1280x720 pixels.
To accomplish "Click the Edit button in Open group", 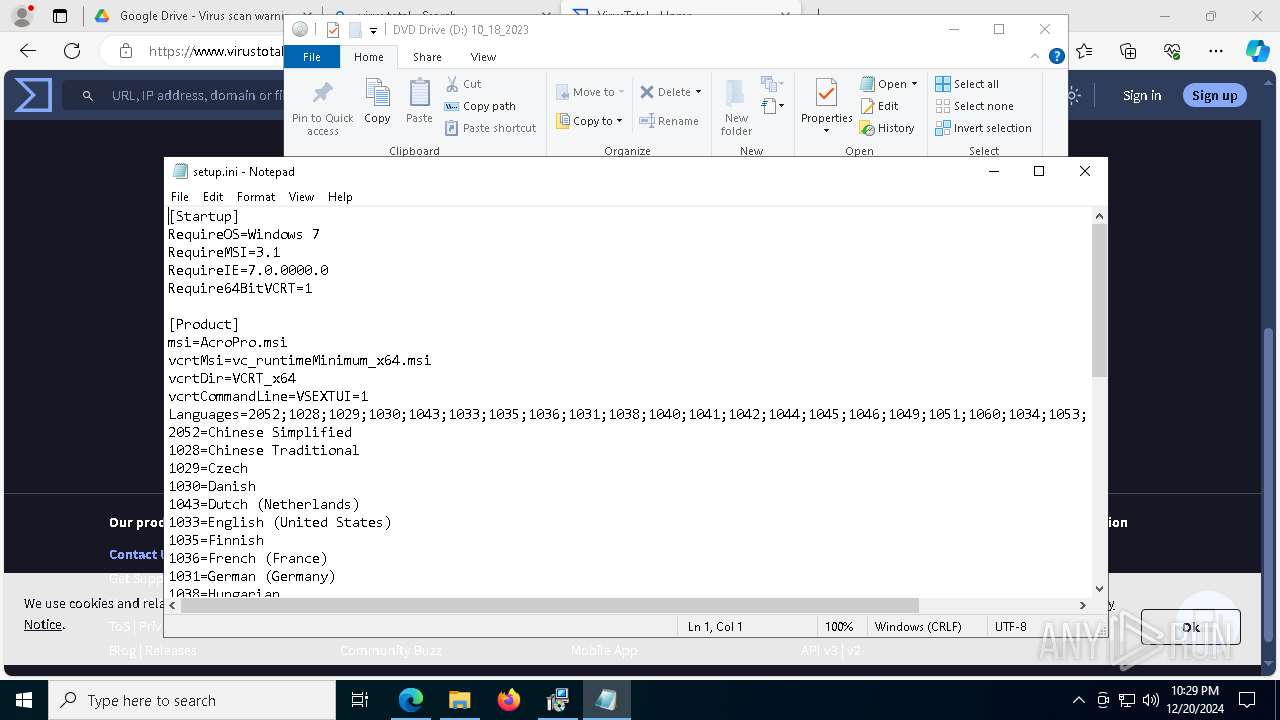I will tap(879, 106).
